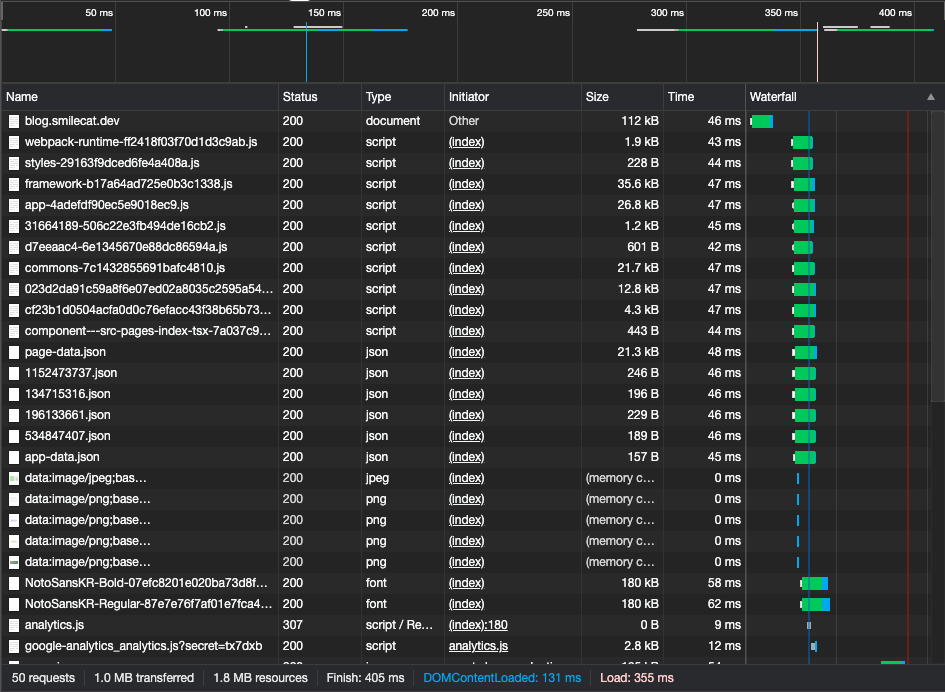
Task: Click the document icon beside blog.smilecat.dev
Action: (x=14, y=121)
